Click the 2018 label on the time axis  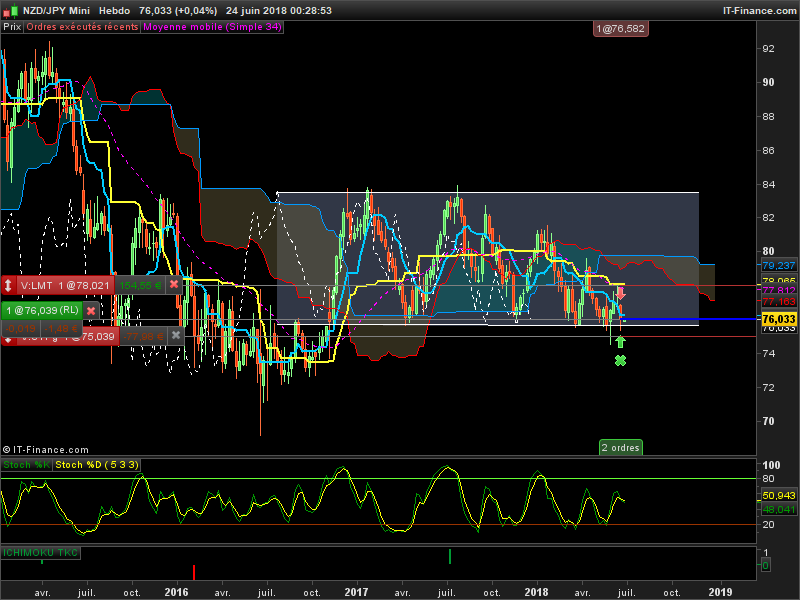[536, 592]
